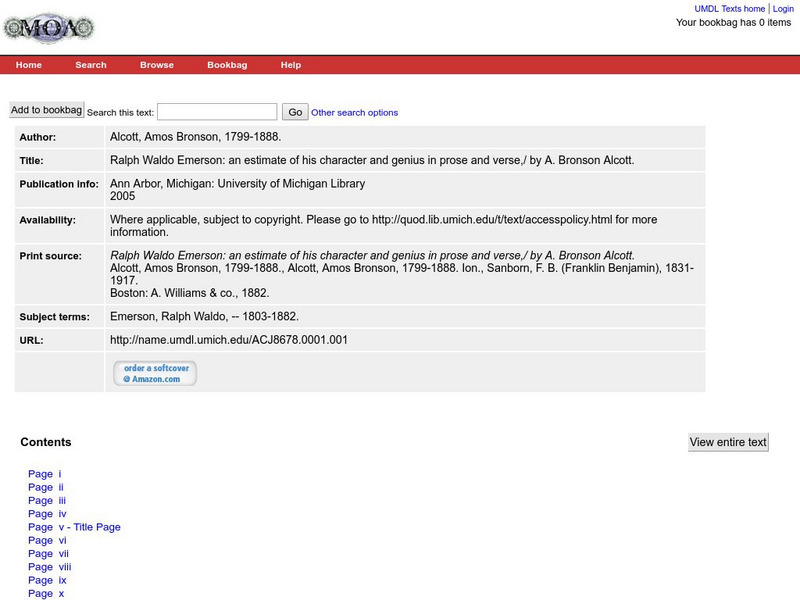The width and height of the screenshot is (800, 600).
Task: Click the Print source label
Action: (x=51, y=256)
